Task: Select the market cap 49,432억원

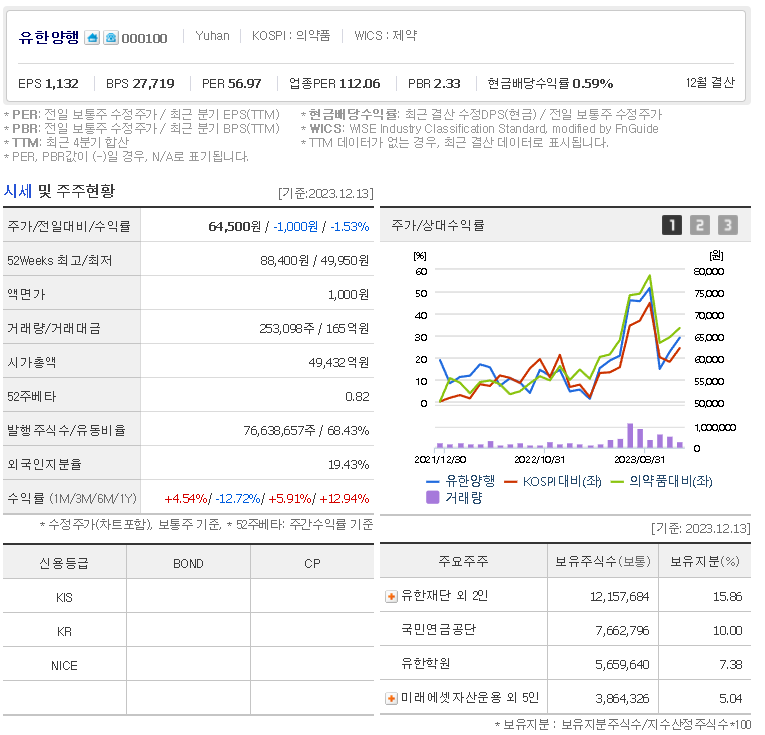Action: [x=339, y=363]
